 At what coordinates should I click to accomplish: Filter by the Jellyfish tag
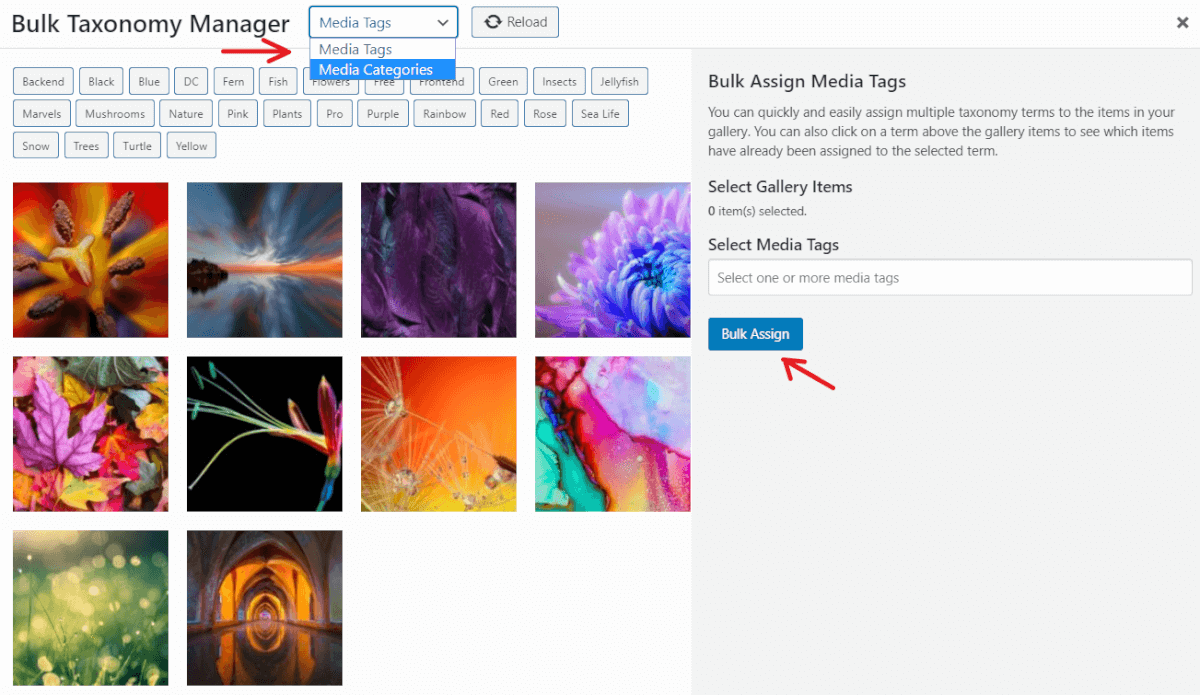pyautogui.click(x=620, y=82)
